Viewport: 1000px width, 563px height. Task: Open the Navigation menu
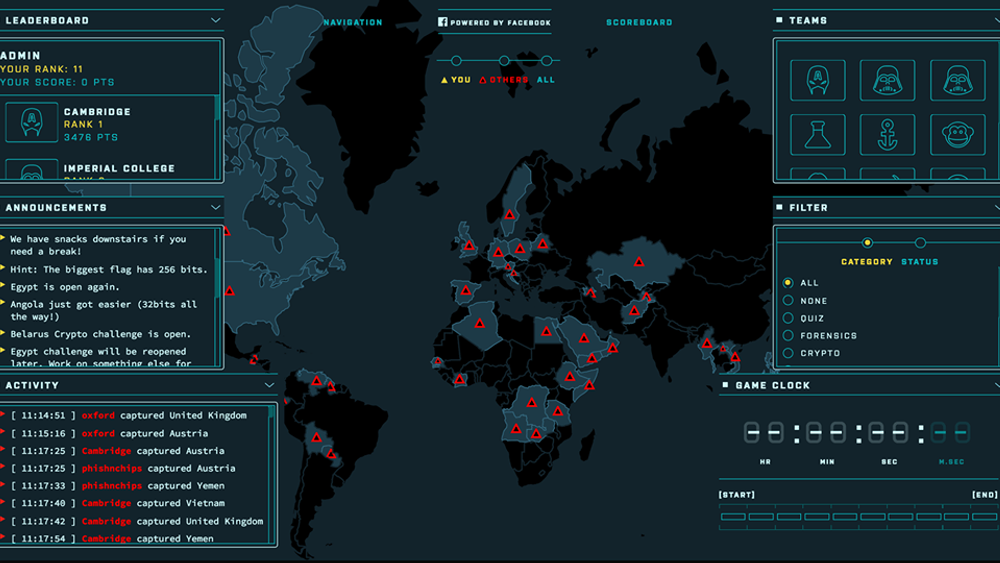353,22
